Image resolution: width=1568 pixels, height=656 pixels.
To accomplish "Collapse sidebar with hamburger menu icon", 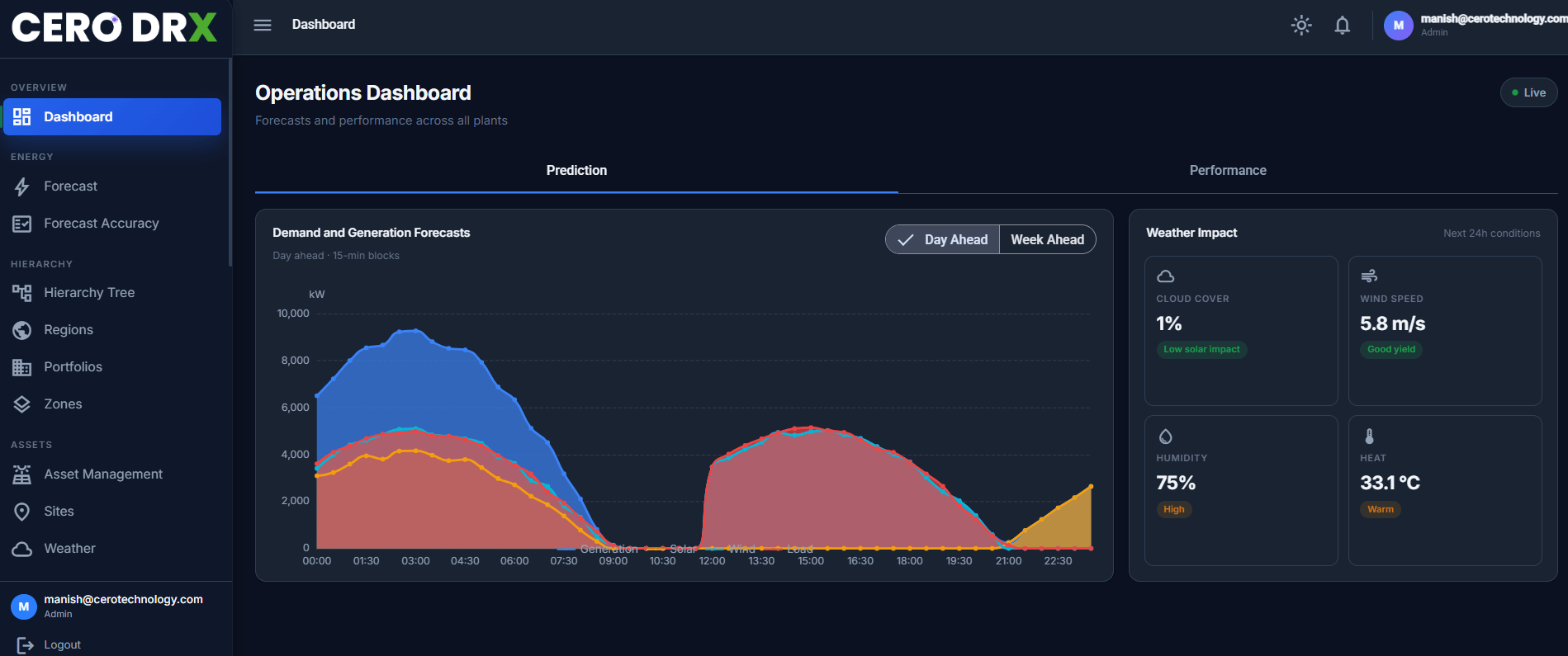I will [x=263, y=25].
